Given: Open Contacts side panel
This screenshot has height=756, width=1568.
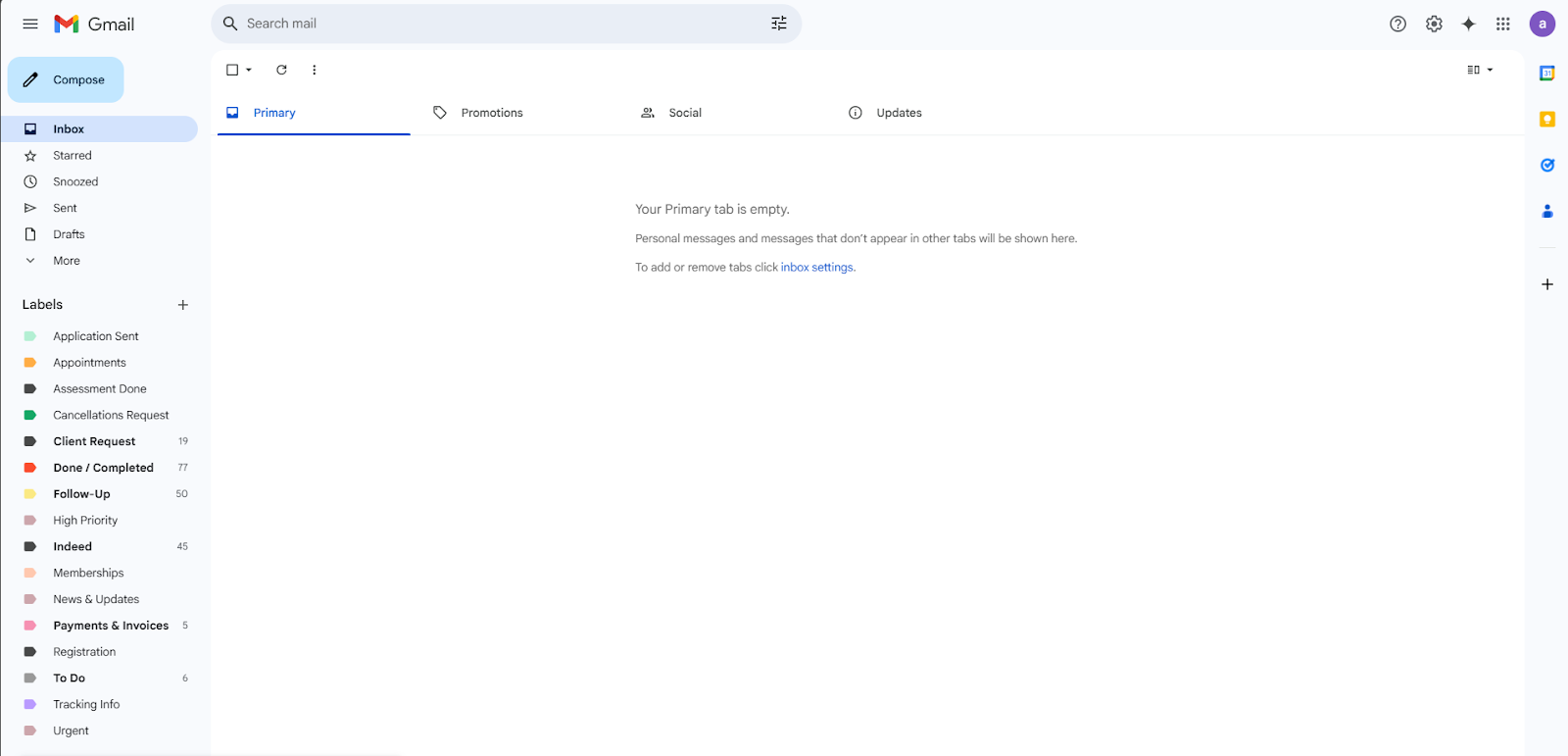Looking at the screenshot, I should [1547, 211].
